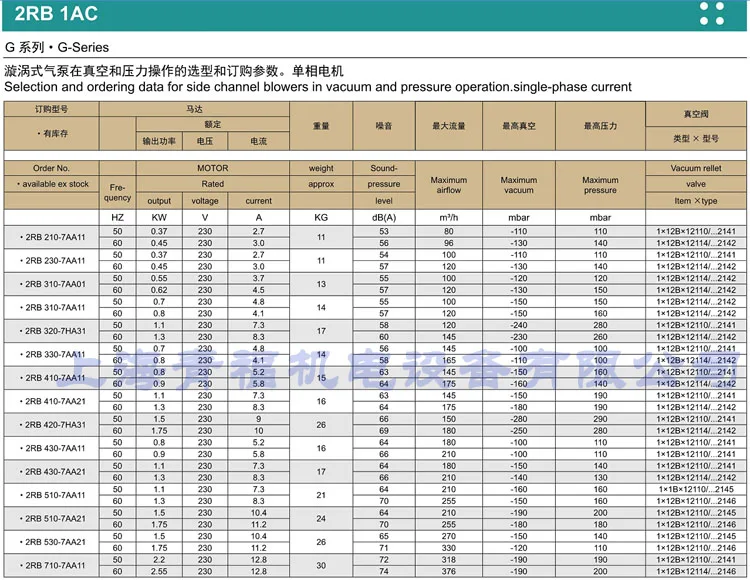This screenshot has height=580, width=750.
Task: Click the Chinese header "马达"
Action: click(x=194, y=109)
